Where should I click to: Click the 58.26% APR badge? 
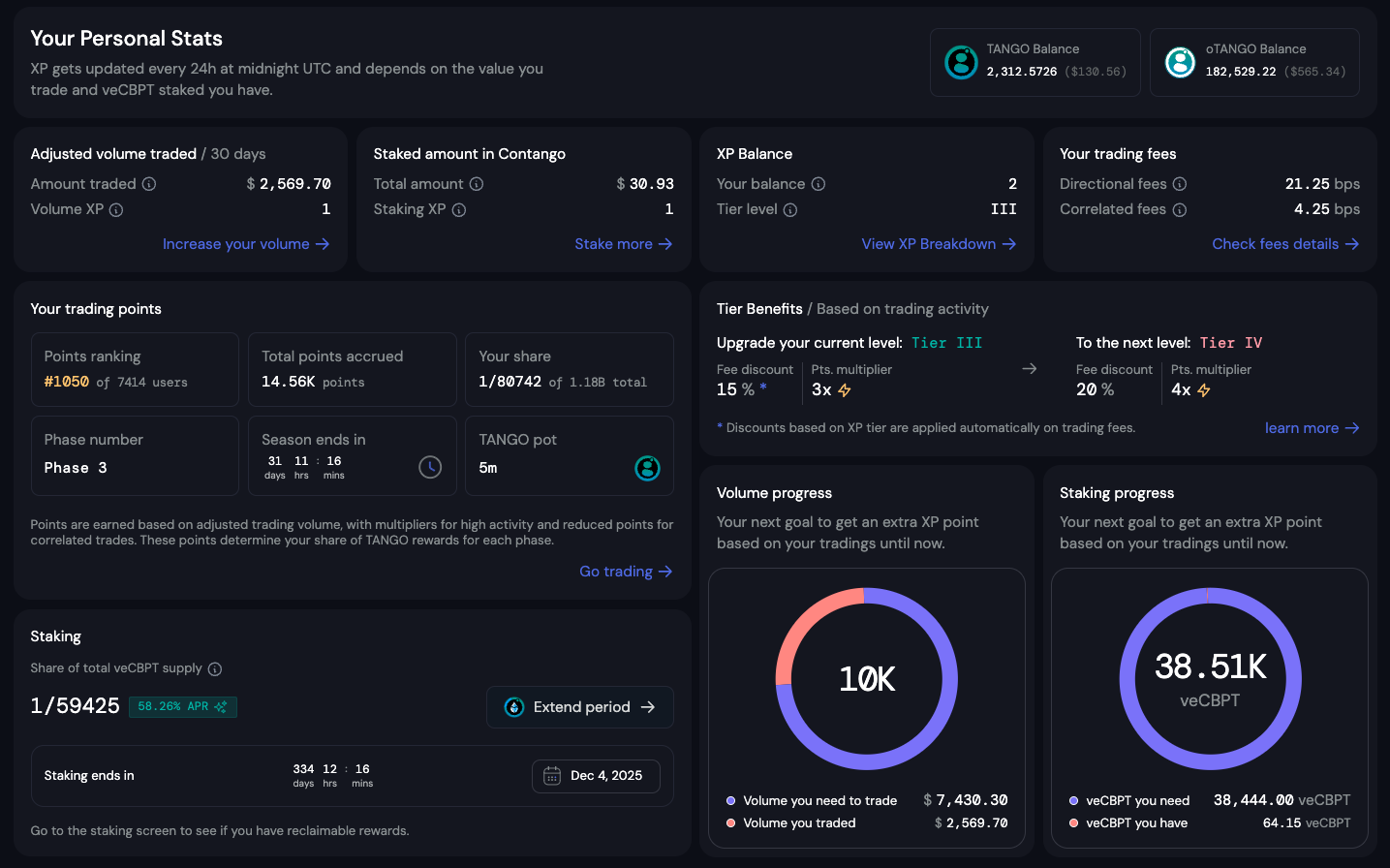pyautogui.click(x=182, y=707)
